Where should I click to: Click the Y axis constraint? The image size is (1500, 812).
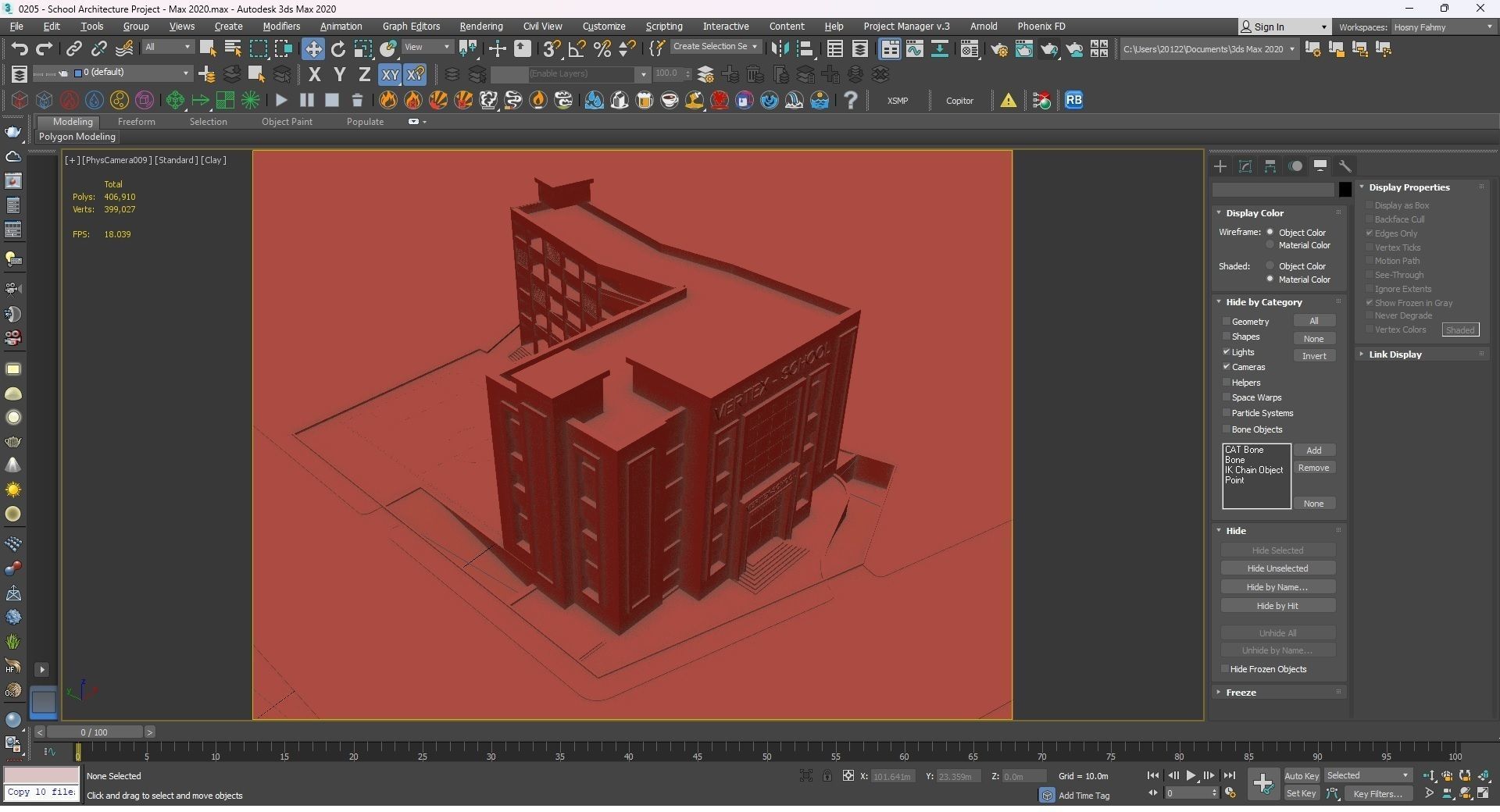pos(340,74)
